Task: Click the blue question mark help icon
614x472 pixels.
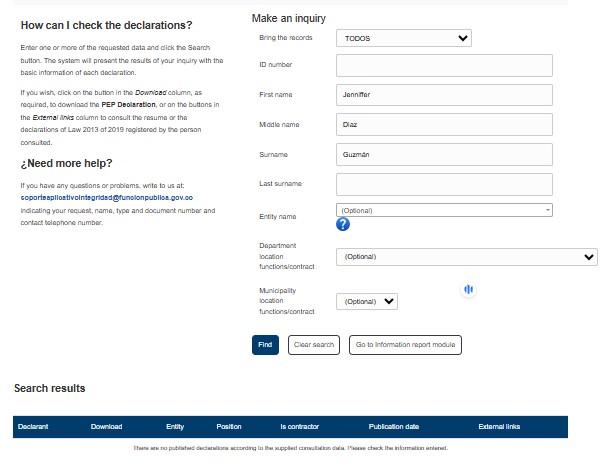Action: coord(343,223)
